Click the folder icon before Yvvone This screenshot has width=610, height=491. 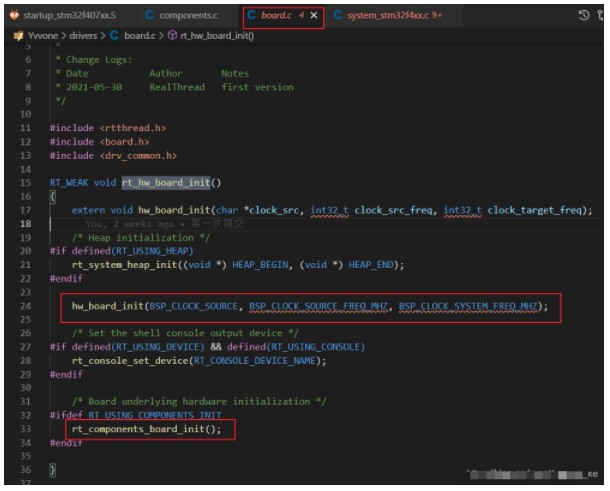tap(18, 36)
